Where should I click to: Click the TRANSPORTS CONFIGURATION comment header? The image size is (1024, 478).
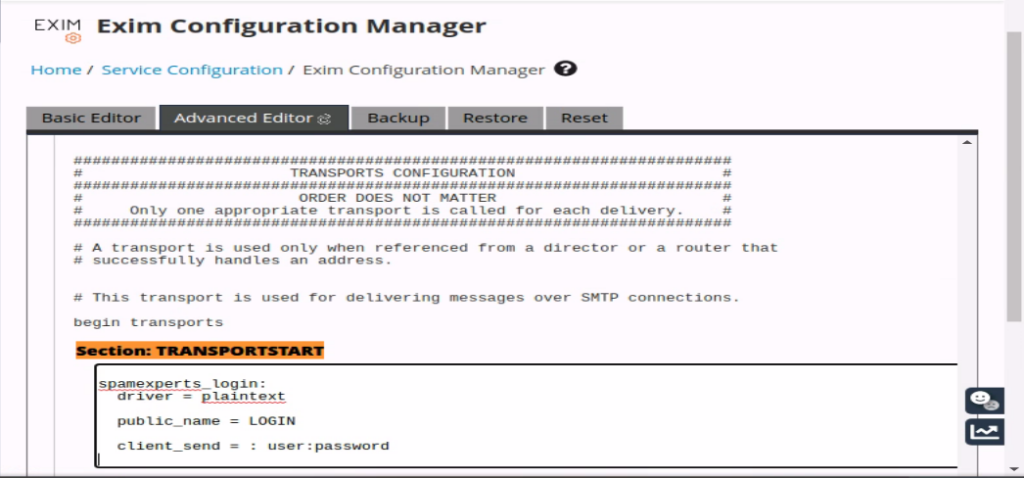(402, 173)
